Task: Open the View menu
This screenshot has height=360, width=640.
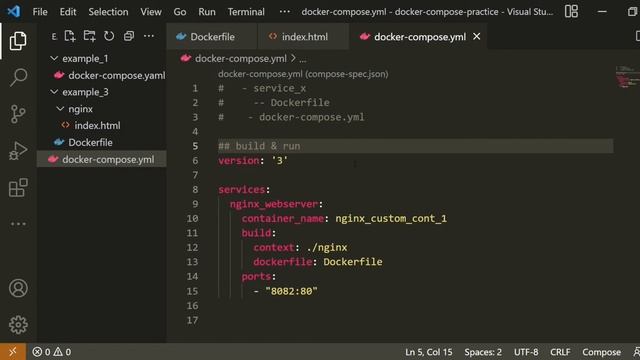Action: tap(151, 12)
